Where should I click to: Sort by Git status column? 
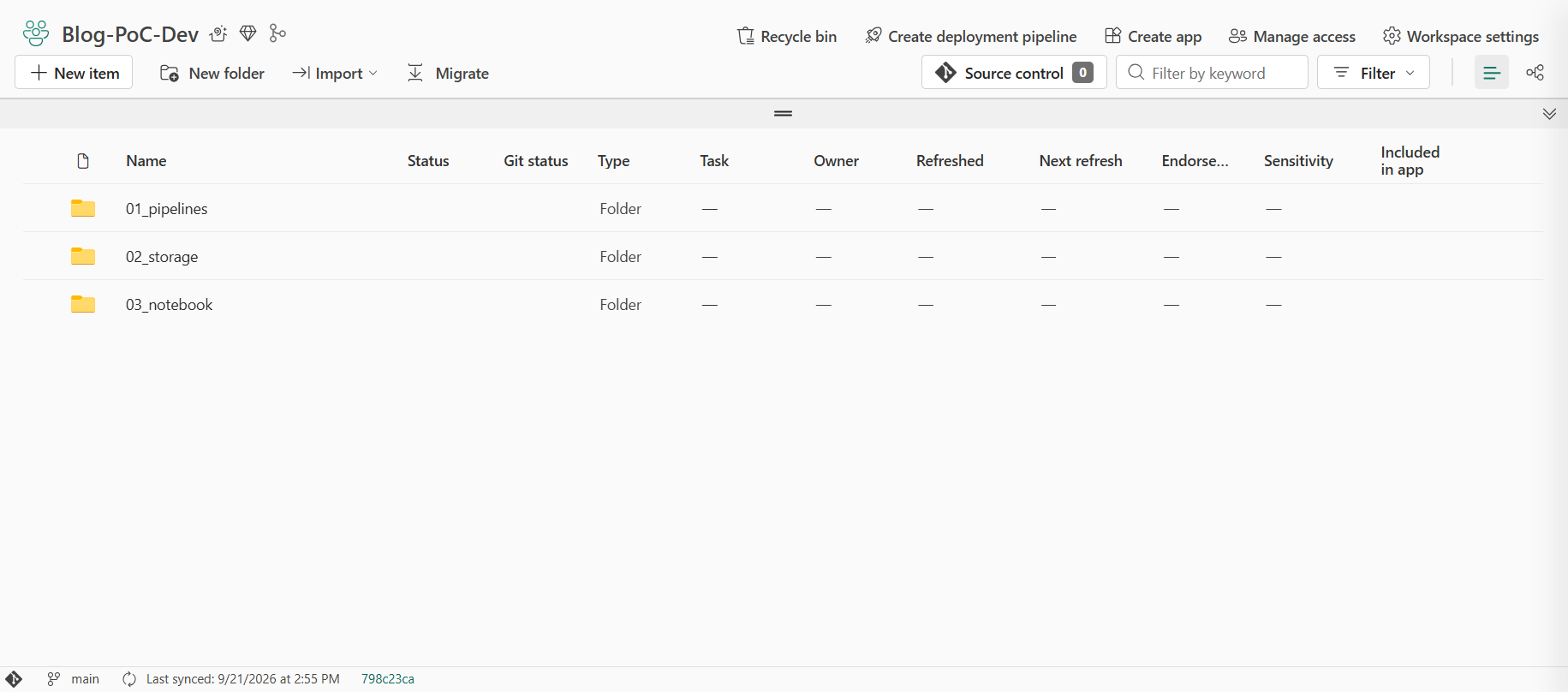536,161
